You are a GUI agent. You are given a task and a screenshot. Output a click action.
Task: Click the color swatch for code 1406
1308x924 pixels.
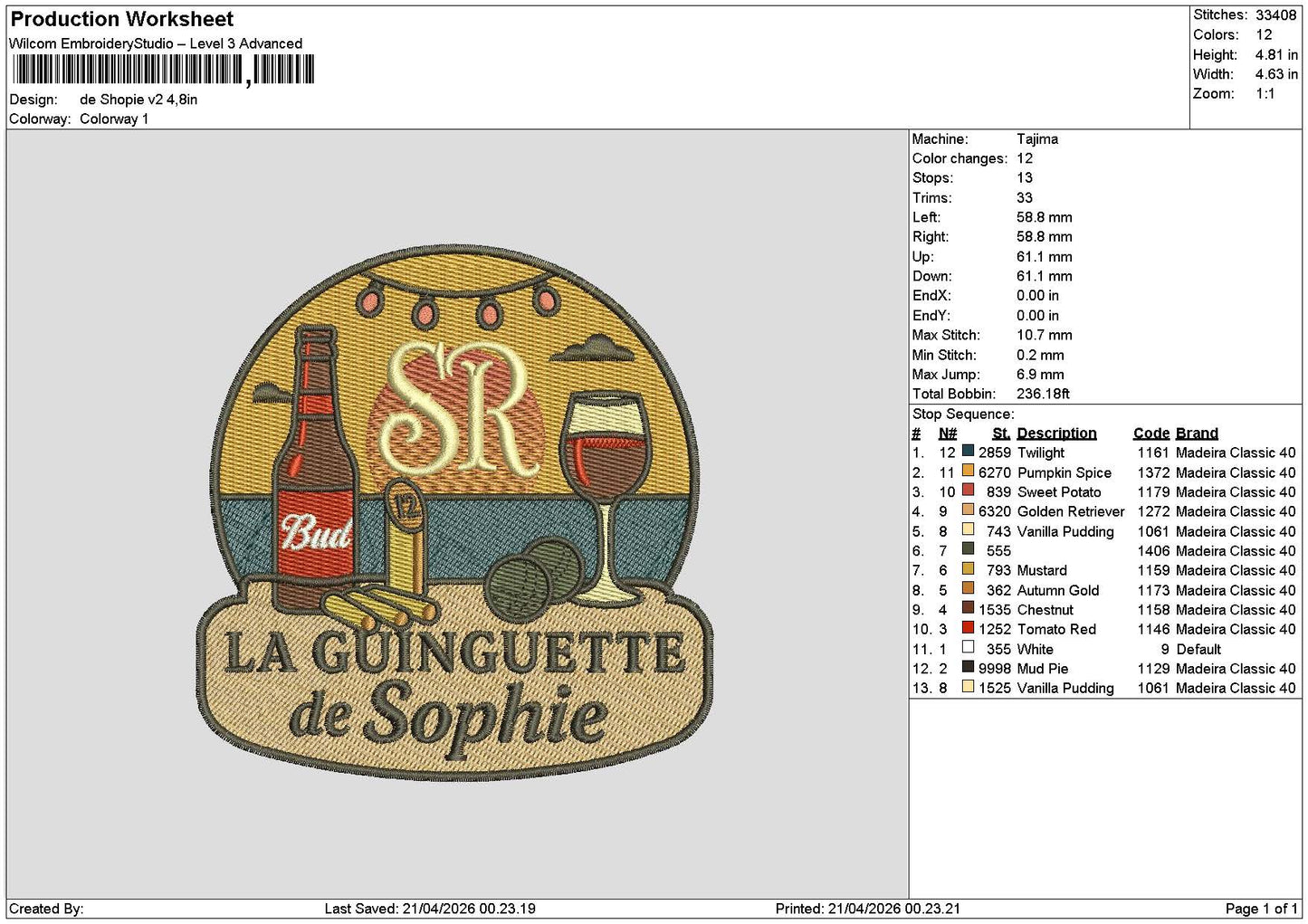pos(968,550)
